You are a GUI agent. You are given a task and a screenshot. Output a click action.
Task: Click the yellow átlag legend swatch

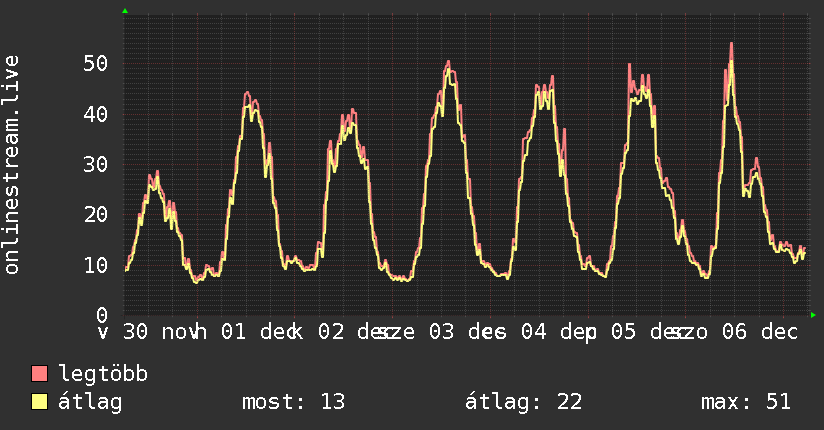click(x=39, y=401)
